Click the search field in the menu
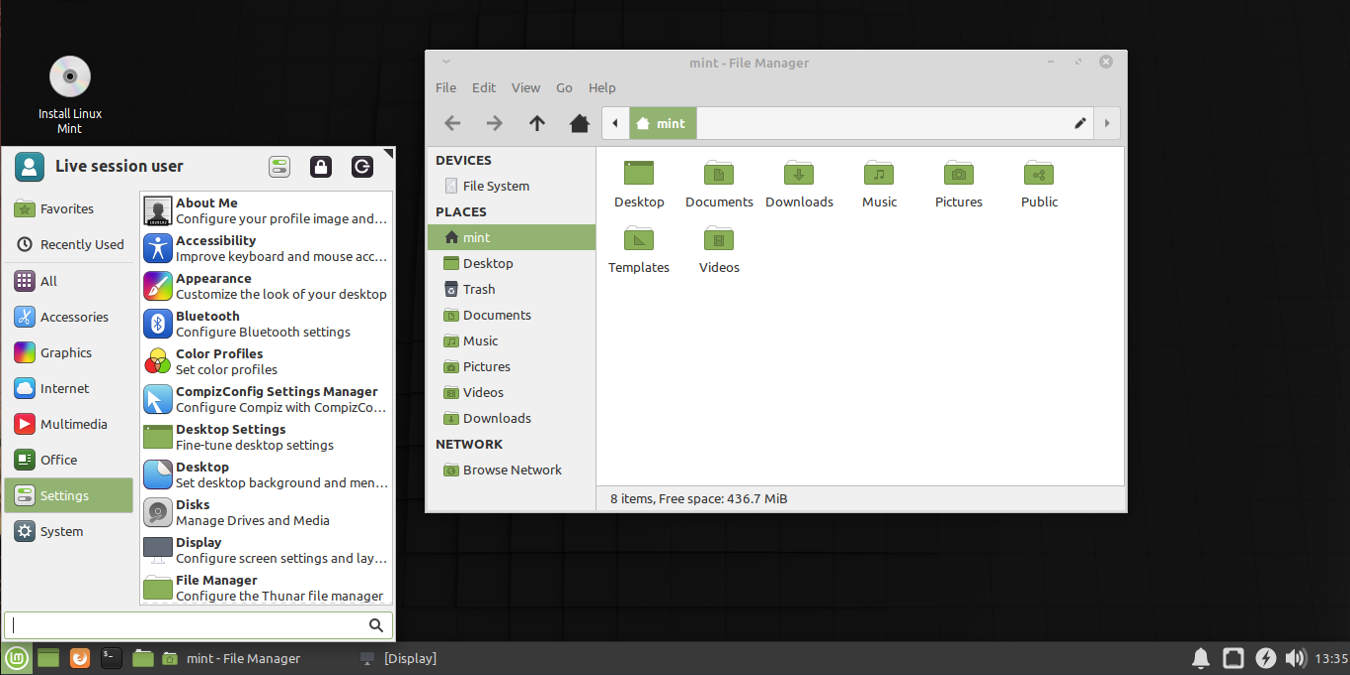The height and width of the screenshot is (675, 1350). (190, 624)
